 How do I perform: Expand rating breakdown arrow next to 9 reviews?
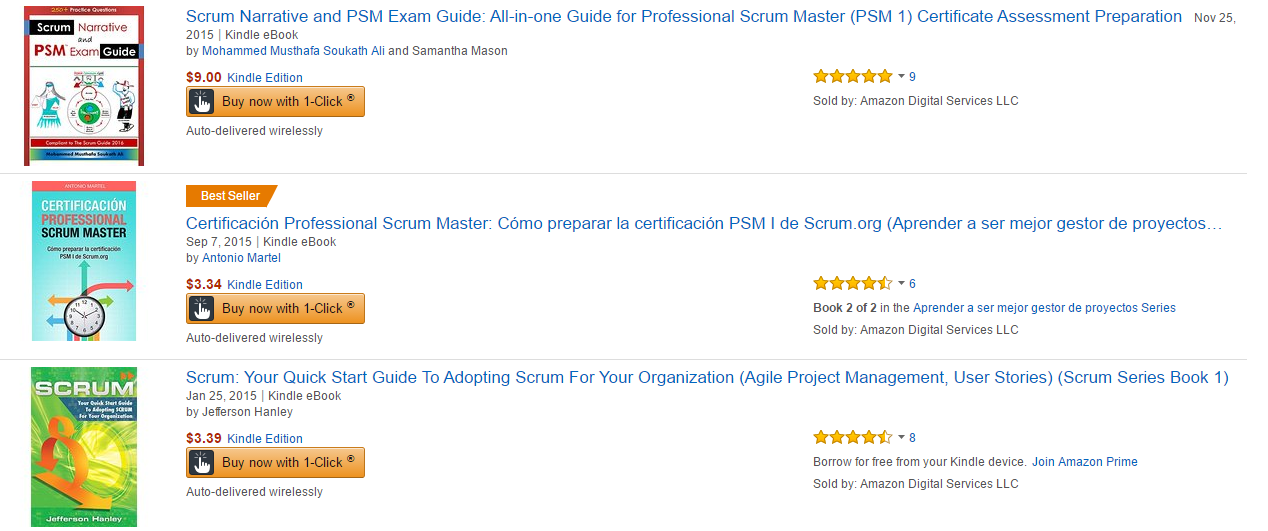point(901,77)
